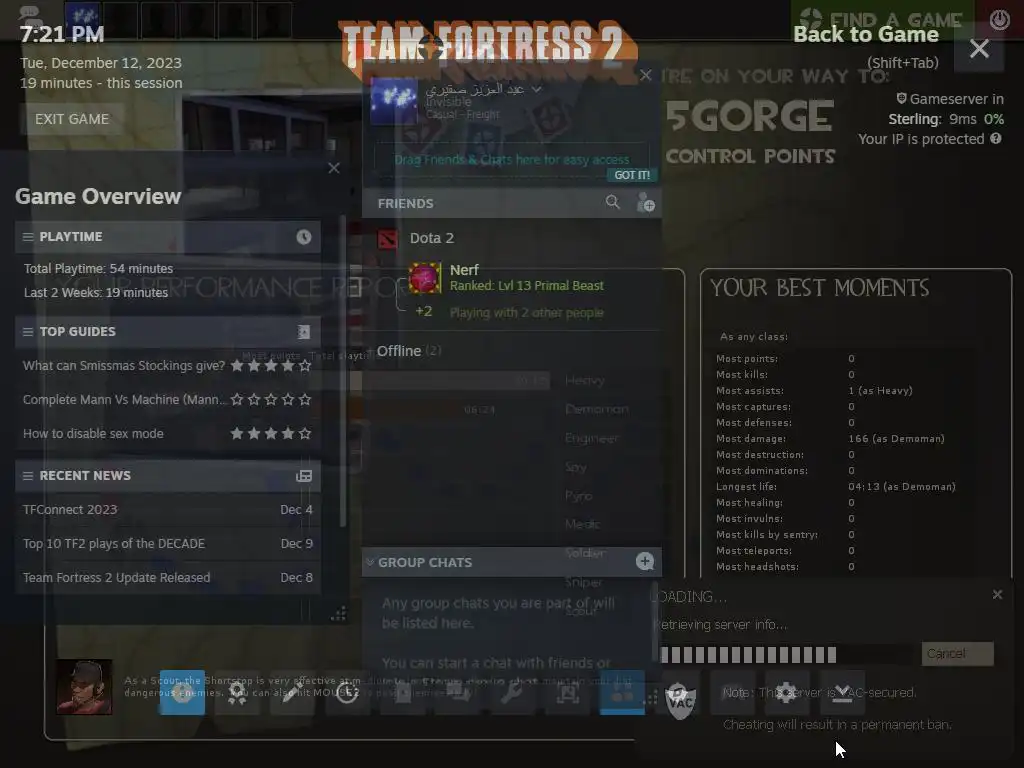
Task: Toggle Friends list icon in overlay toolbar
Action: (x=622, y=693)
